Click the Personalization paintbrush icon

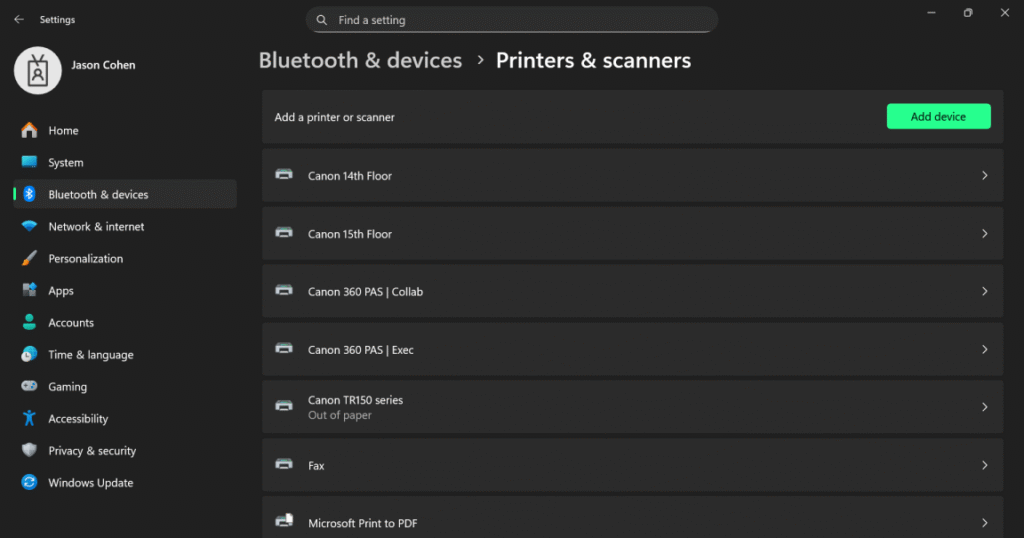coord(29,258)
